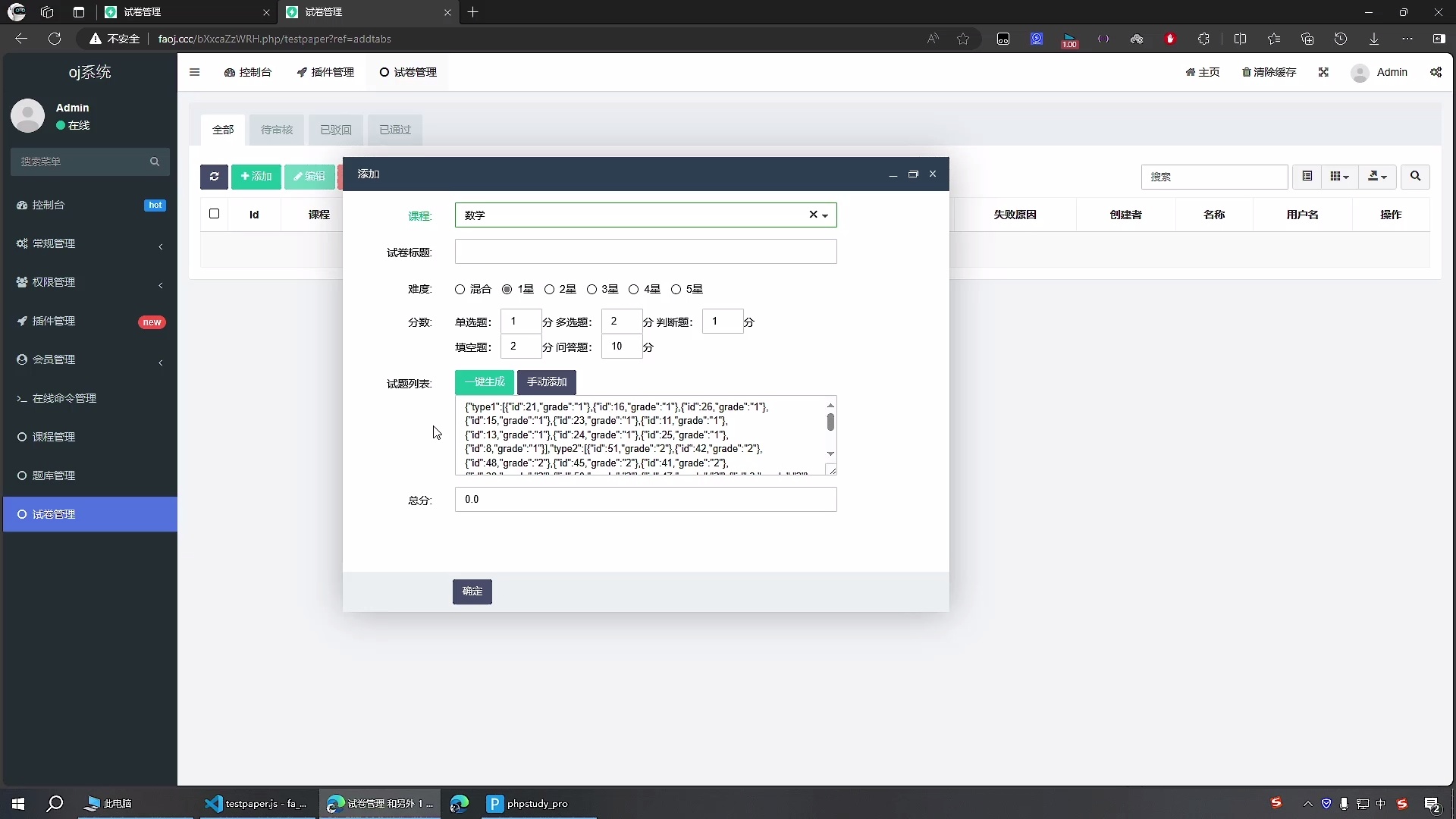
Task: Click the refresh table icon button
Action: point(214,177)
